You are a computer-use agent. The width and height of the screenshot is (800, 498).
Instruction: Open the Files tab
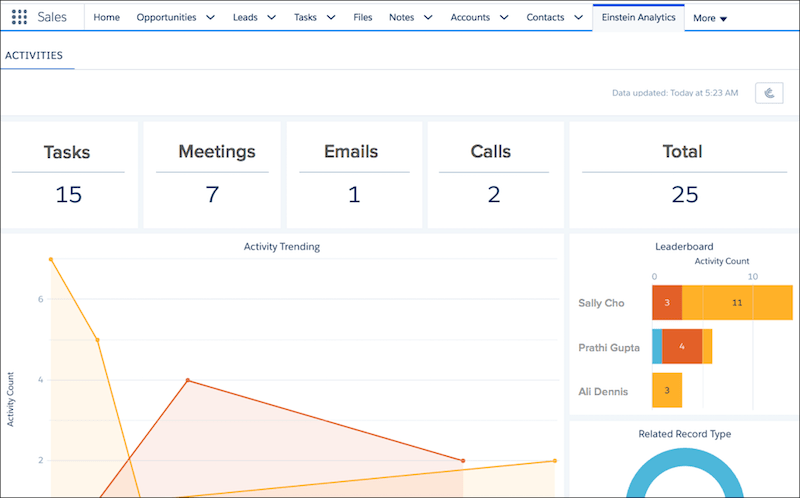(363, 17)
